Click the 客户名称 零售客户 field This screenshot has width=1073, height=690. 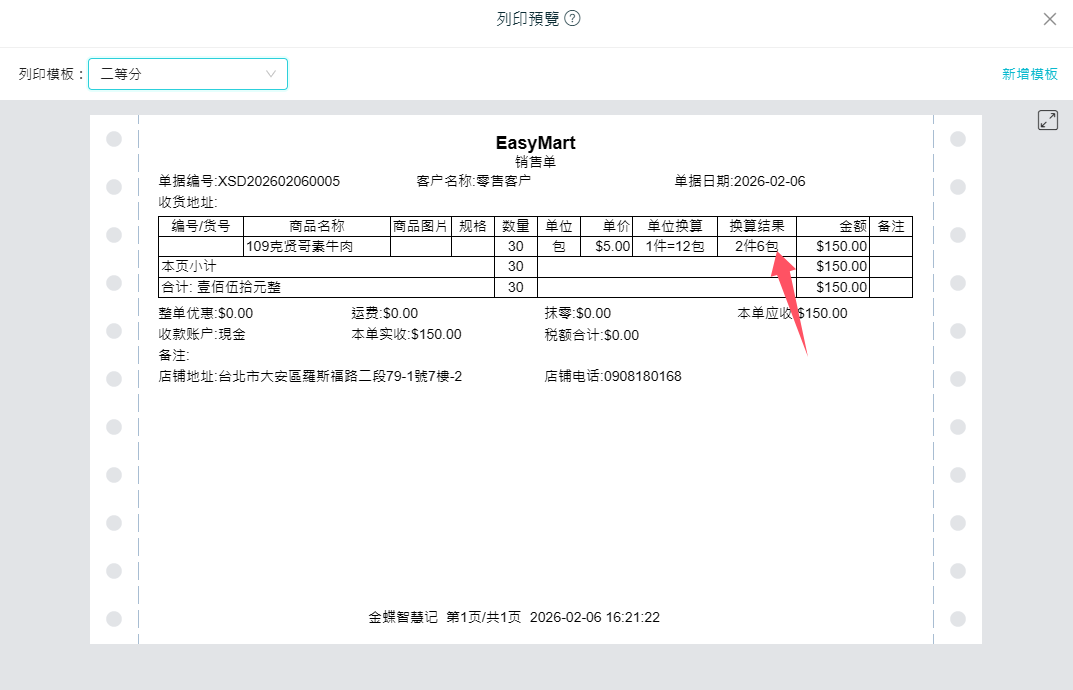coord(473,181)
